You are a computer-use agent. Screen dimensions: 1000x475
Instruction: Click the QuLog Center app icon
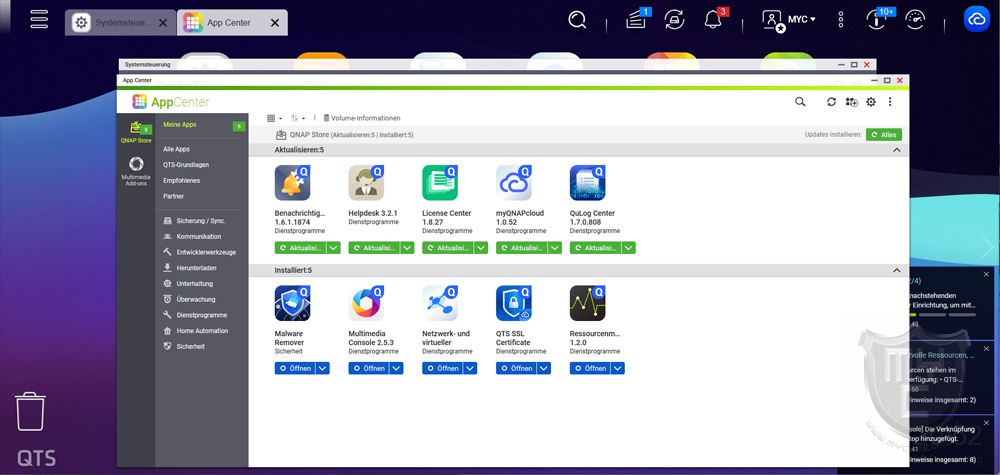click(x=587, y=183)
